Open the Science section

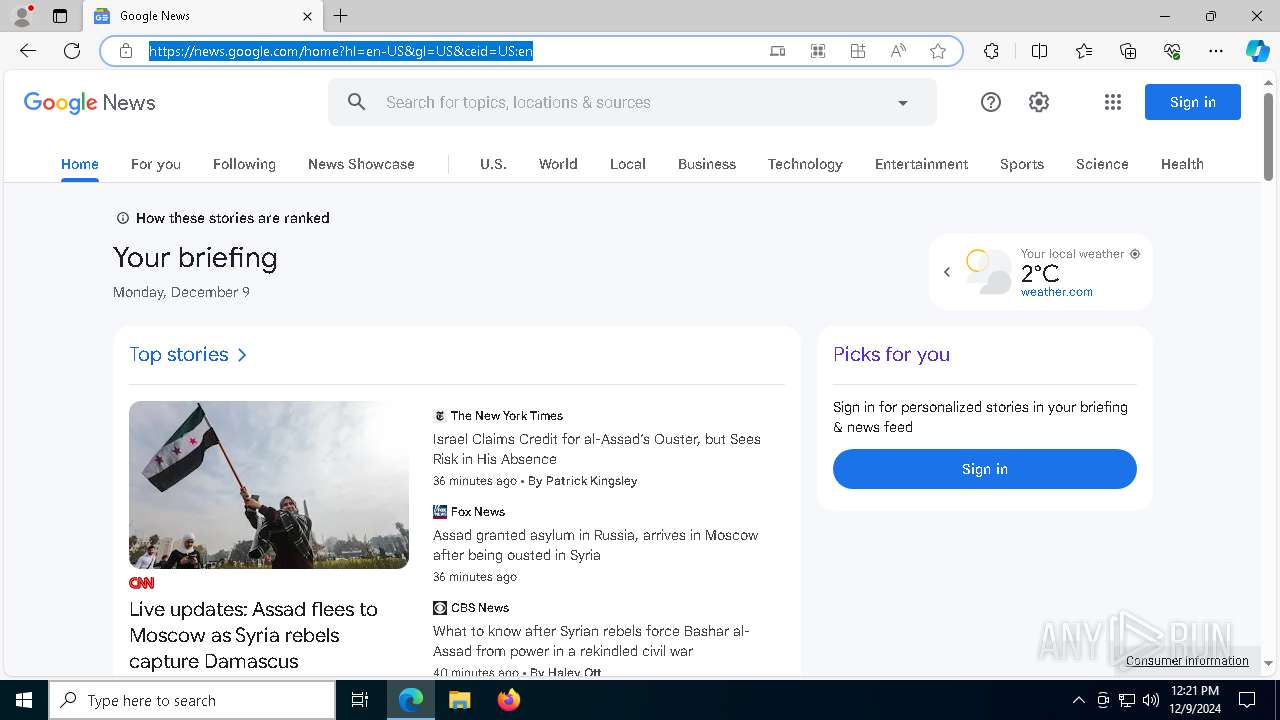tap(1102, 164)
